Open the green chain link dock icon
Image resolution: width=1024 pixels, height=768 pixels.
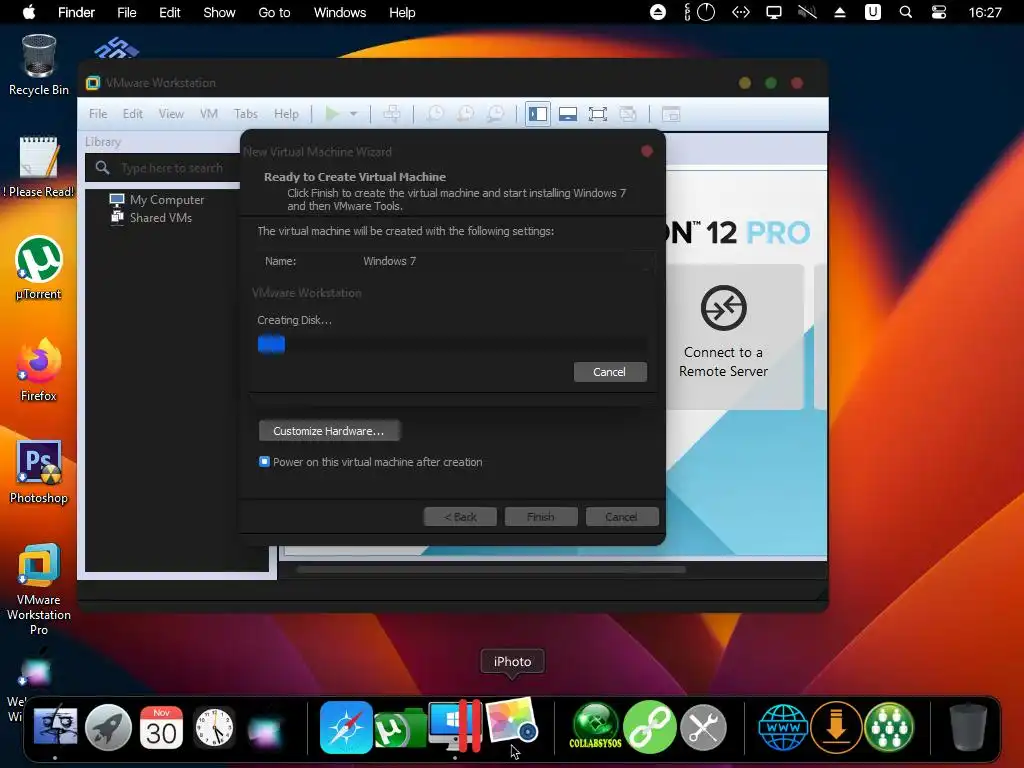(x=650, y=727)
